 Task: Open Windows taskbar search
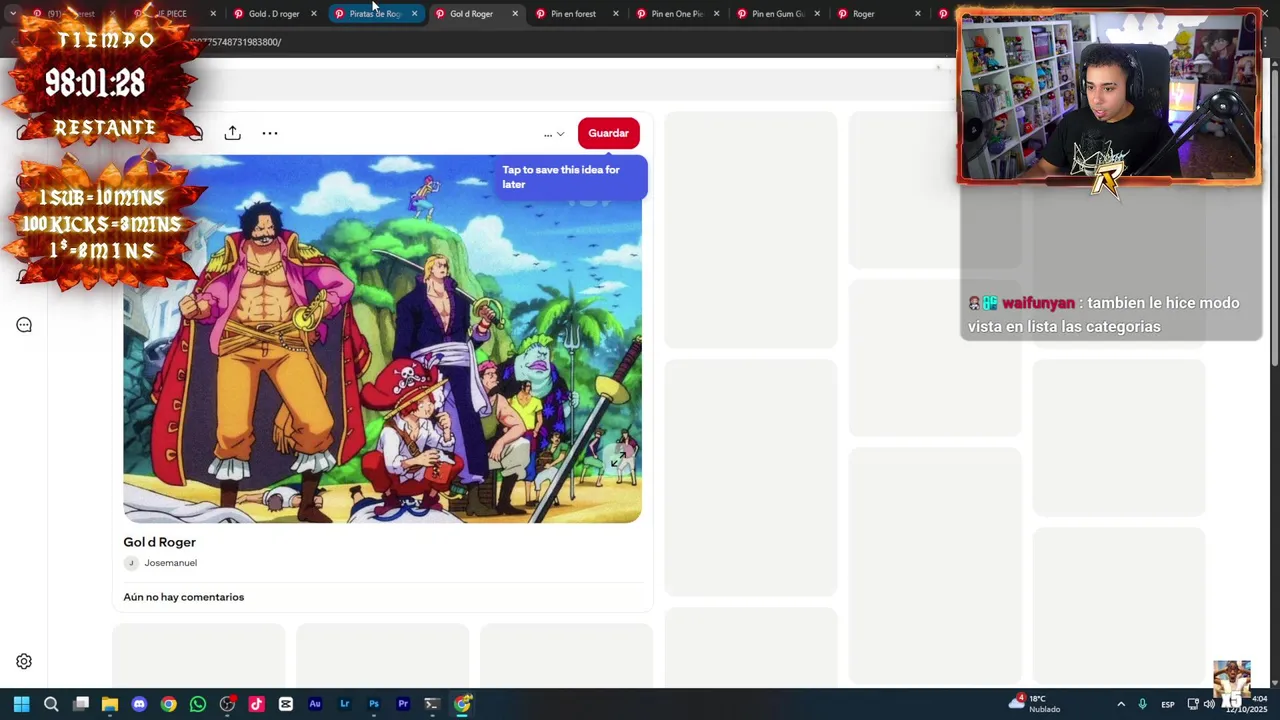coord(51,704)
